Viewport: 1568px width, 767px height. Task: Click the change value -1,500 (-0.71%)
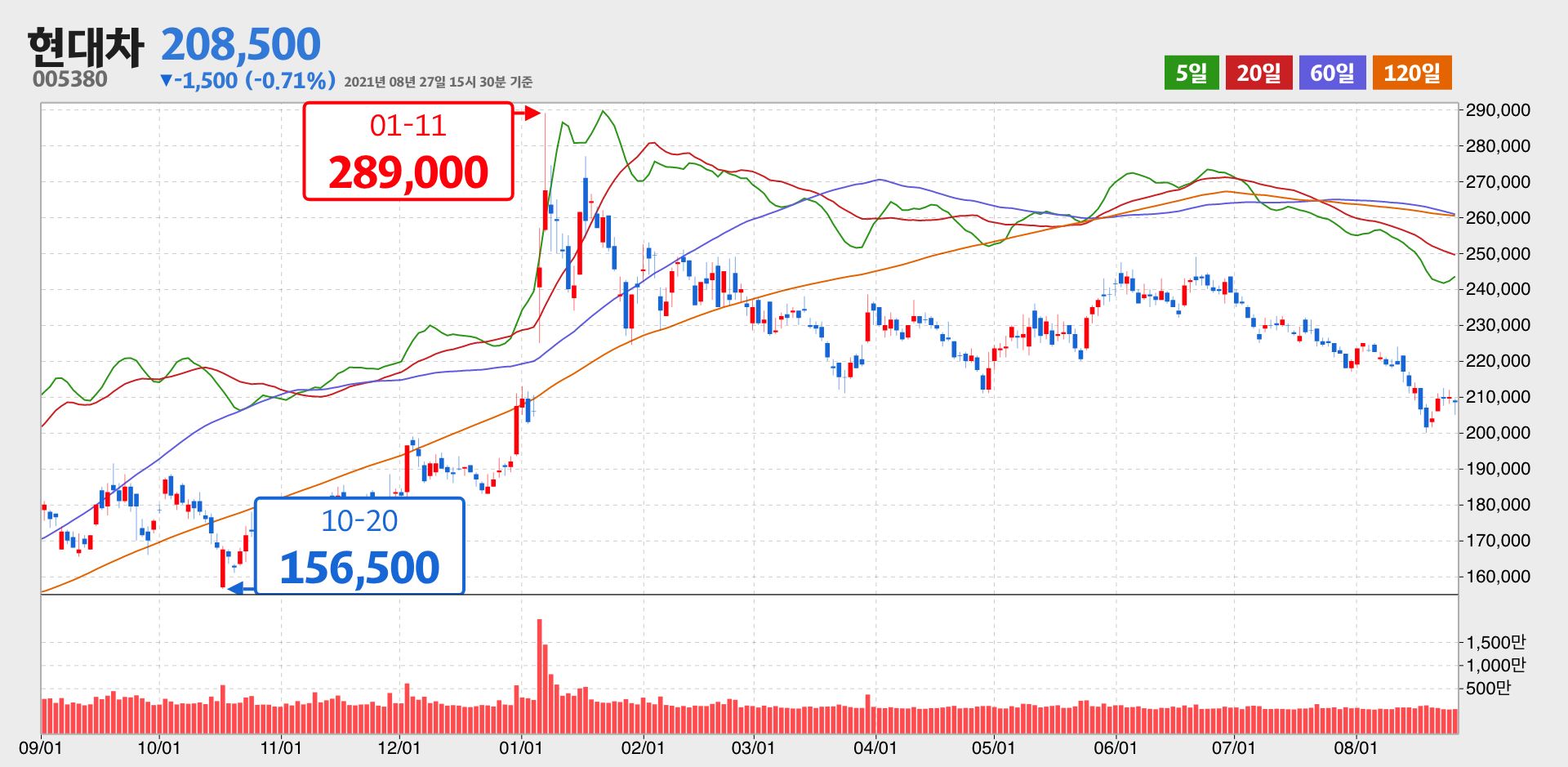tap(248, 80)
